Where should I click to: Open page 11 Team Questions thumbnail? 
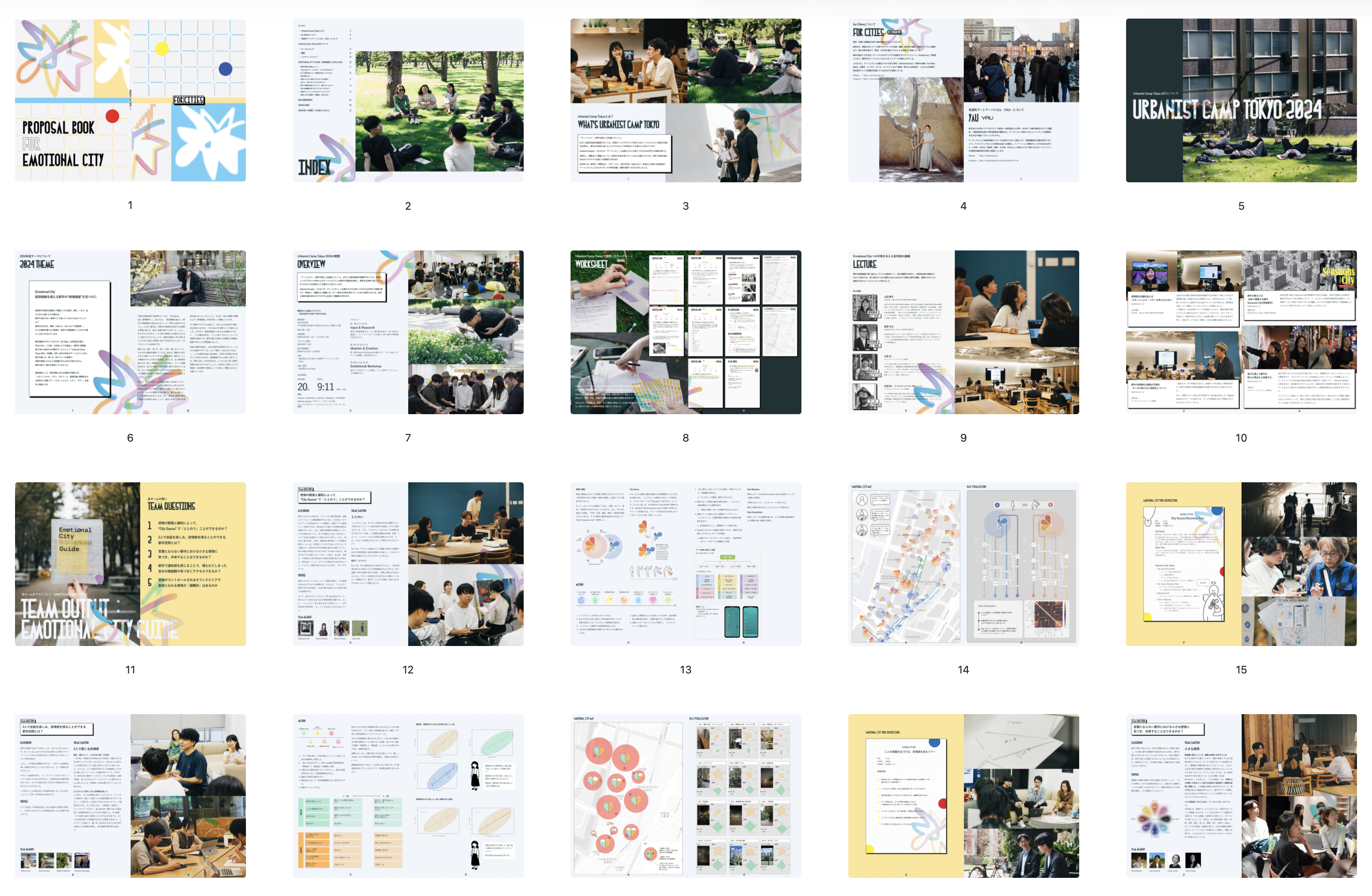click(x=130, y=564)
